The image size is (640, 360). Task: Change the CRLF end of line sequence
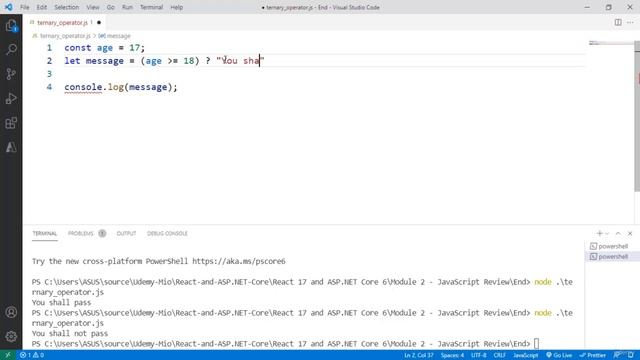pyautogui.click(x=499, y=355)
